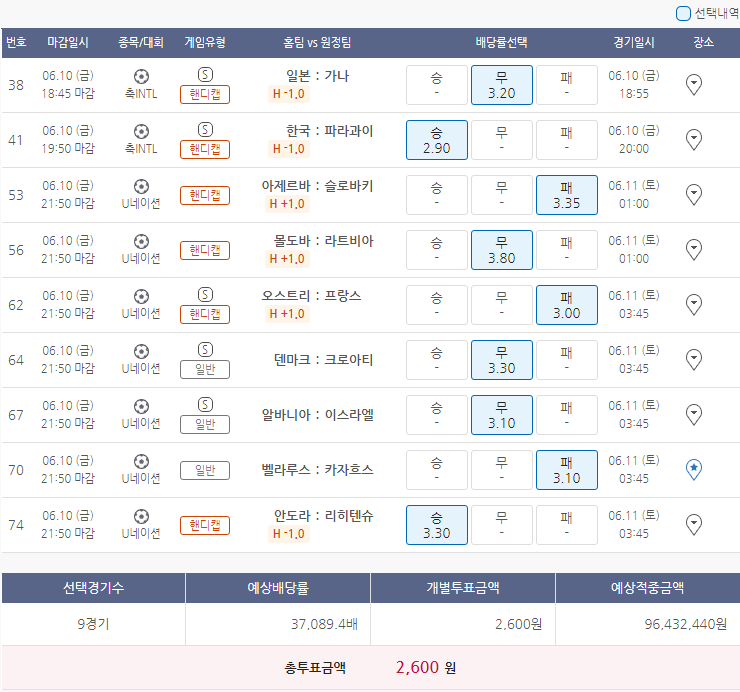Click 패 option for 한국 : 파라과이
This screenshot has width=740, height=692.
pos(567,140)
